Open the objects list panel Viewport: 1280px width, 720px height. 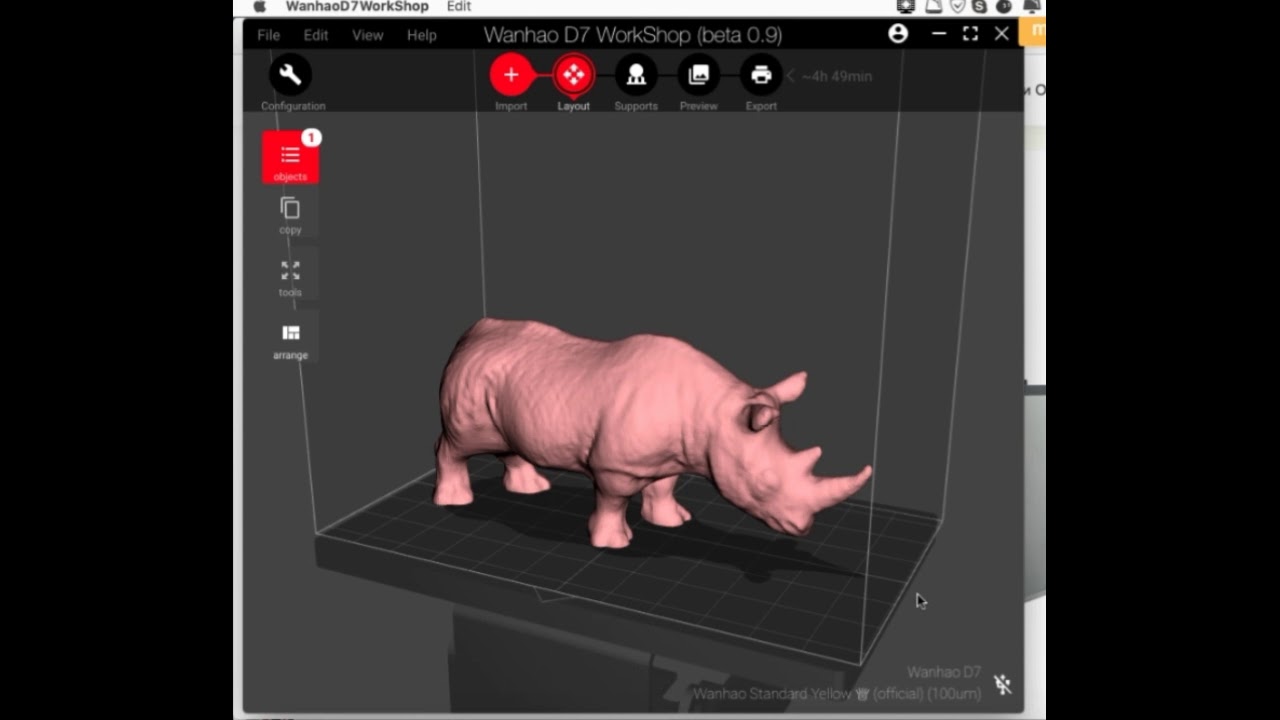coord(291,158)
